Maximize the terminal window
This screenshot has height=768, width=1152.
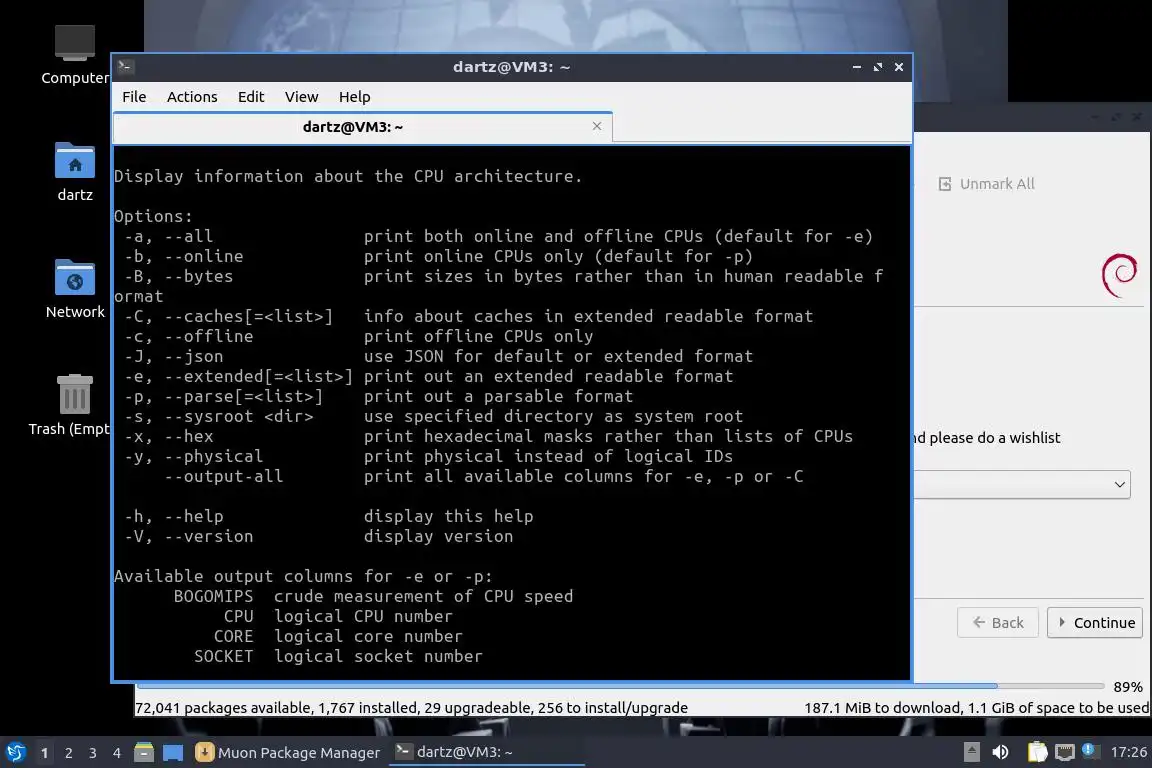(878, 67)
